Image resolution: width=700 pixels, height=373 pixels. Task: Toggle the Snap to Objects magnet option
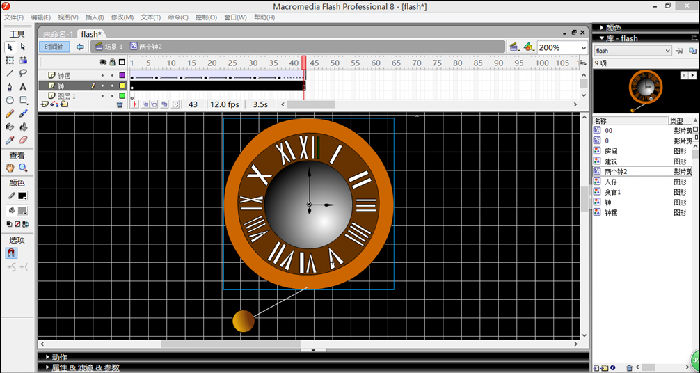coord(12,253)
